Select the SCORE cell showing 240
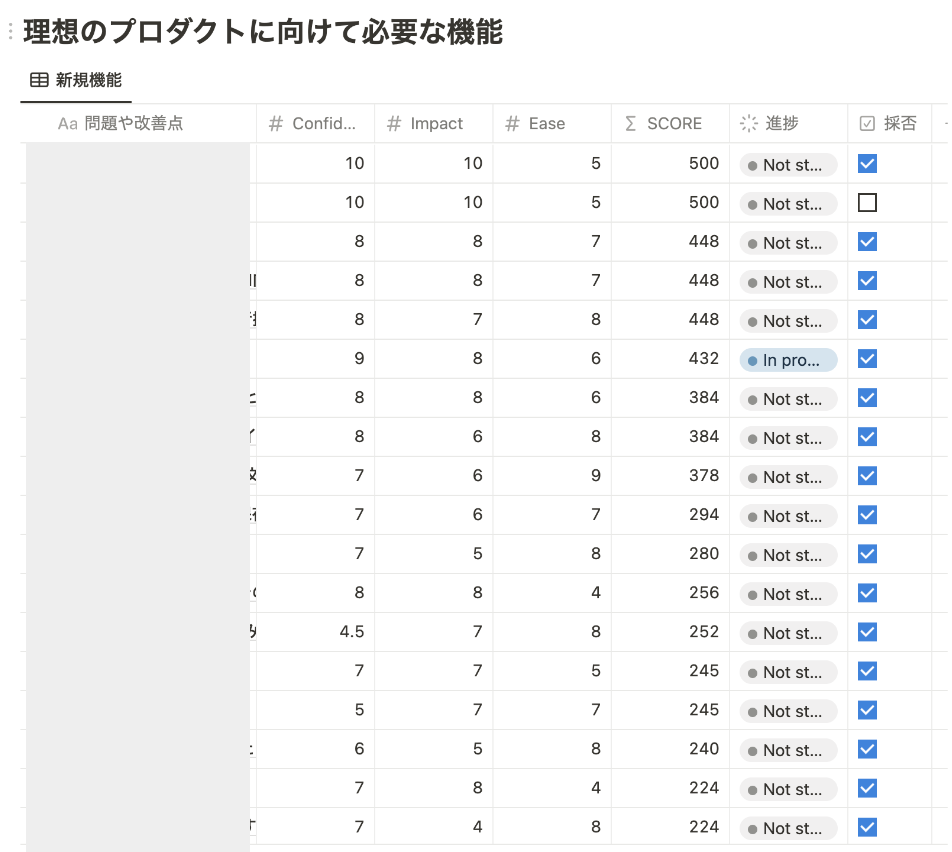Screen dimensions: 952x852 (x=670, y=749)
